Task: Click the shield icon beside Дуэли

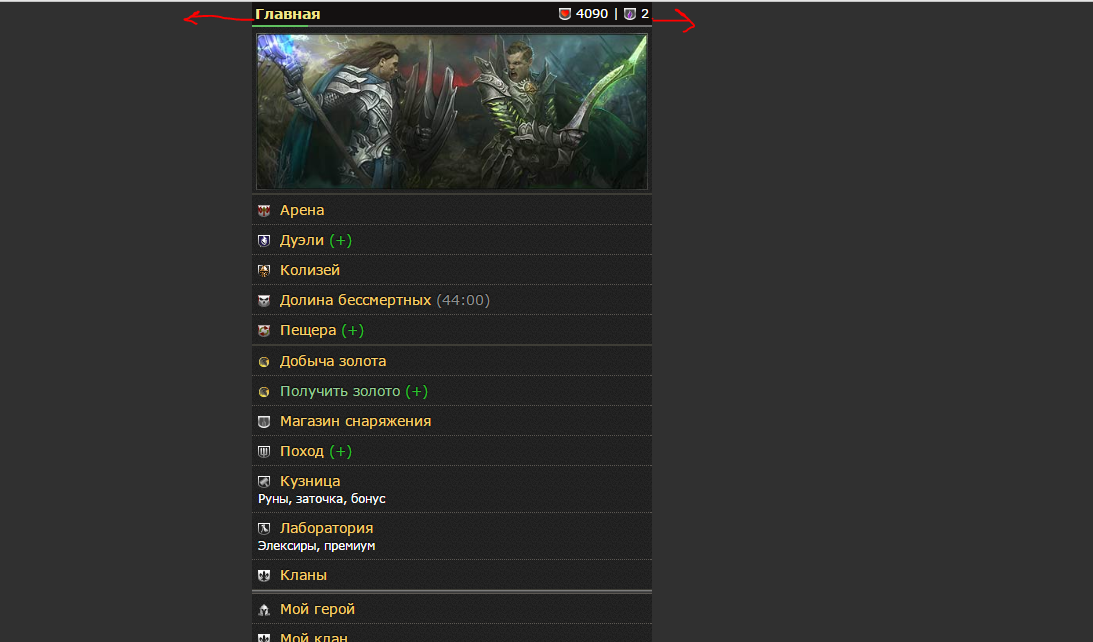Action: pyautogui.click(x=264, y=241)
